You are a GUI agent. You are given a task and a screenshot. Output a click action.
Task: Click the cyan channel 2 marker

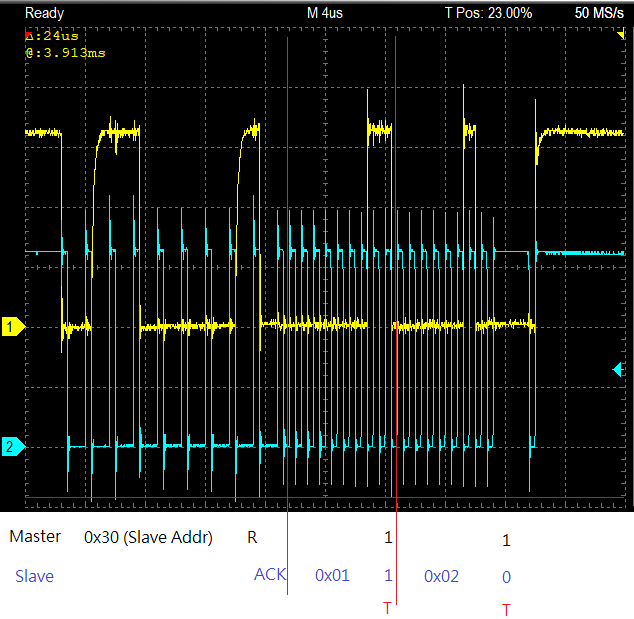pyautogui.click(x=13, y=446)
